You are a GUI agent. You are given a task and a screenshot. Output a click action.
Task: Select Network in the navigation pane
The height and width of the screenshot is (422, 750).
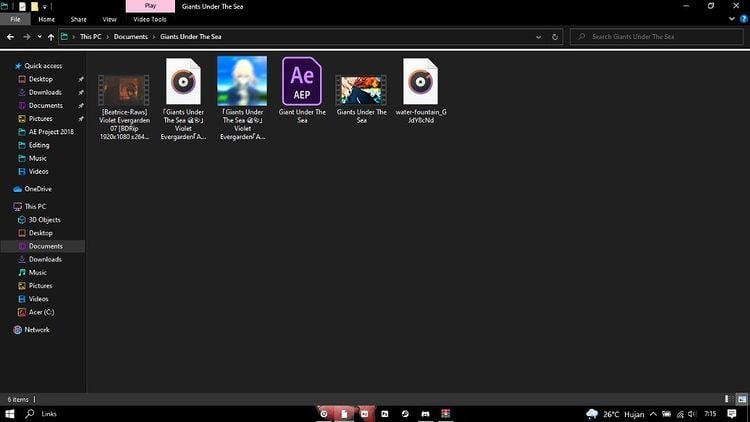coord(36,330)
